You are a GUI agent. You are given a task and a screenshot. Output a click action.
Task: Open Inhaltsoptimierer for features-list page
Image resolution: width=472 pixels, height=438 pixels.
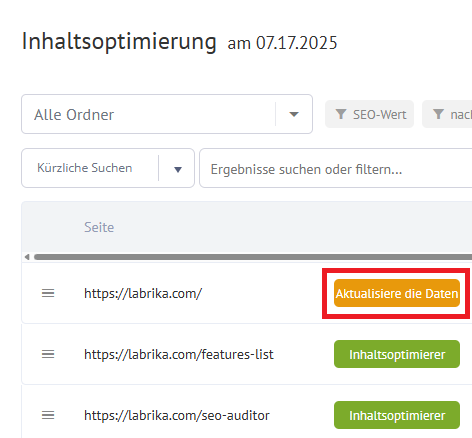(x=397, y=354)
